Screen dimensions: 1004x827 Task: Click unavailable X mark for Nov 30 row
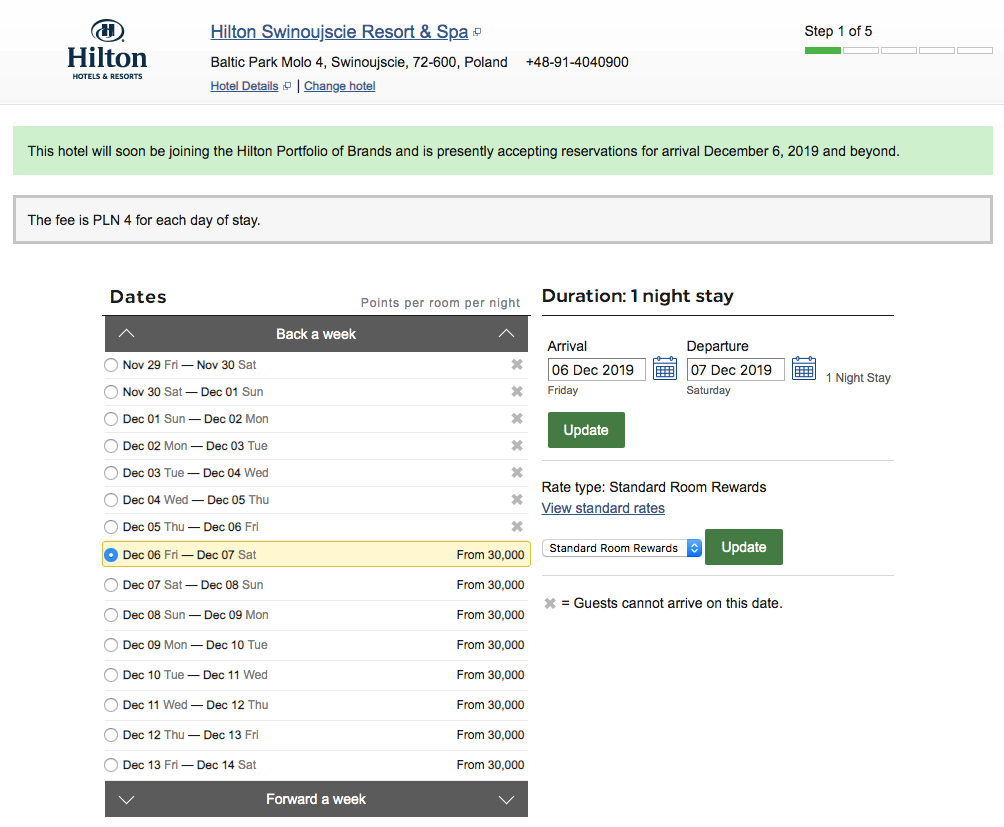pyautogui.click(x=517, y=391)
